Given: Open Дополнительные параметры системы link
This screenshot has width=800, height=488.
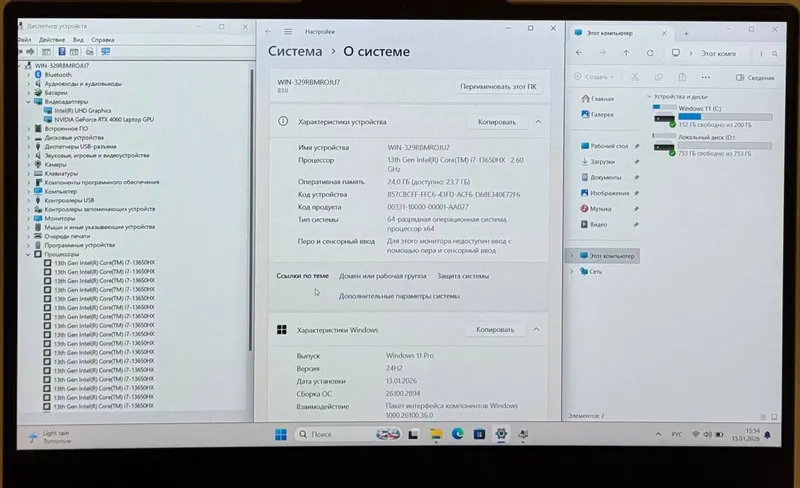Looking at the screenshot, I should point(399,296).
